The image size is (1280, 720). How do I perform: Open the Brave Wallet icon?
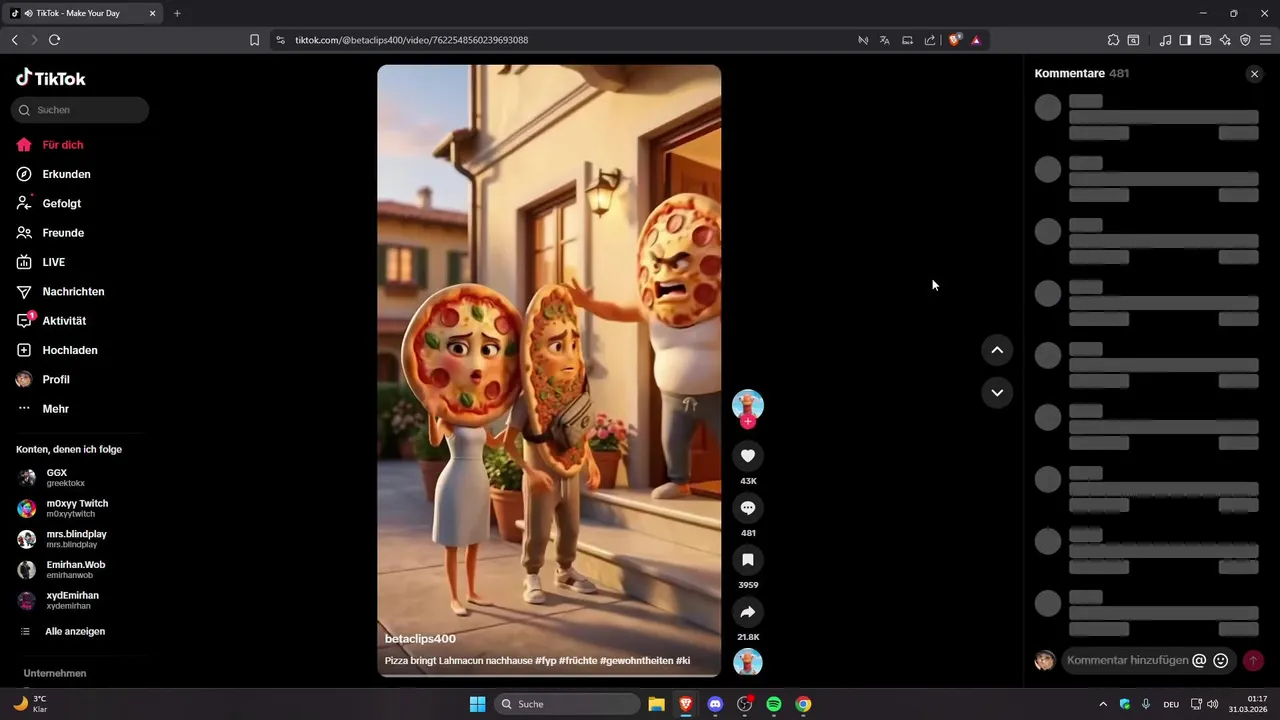1205,40
